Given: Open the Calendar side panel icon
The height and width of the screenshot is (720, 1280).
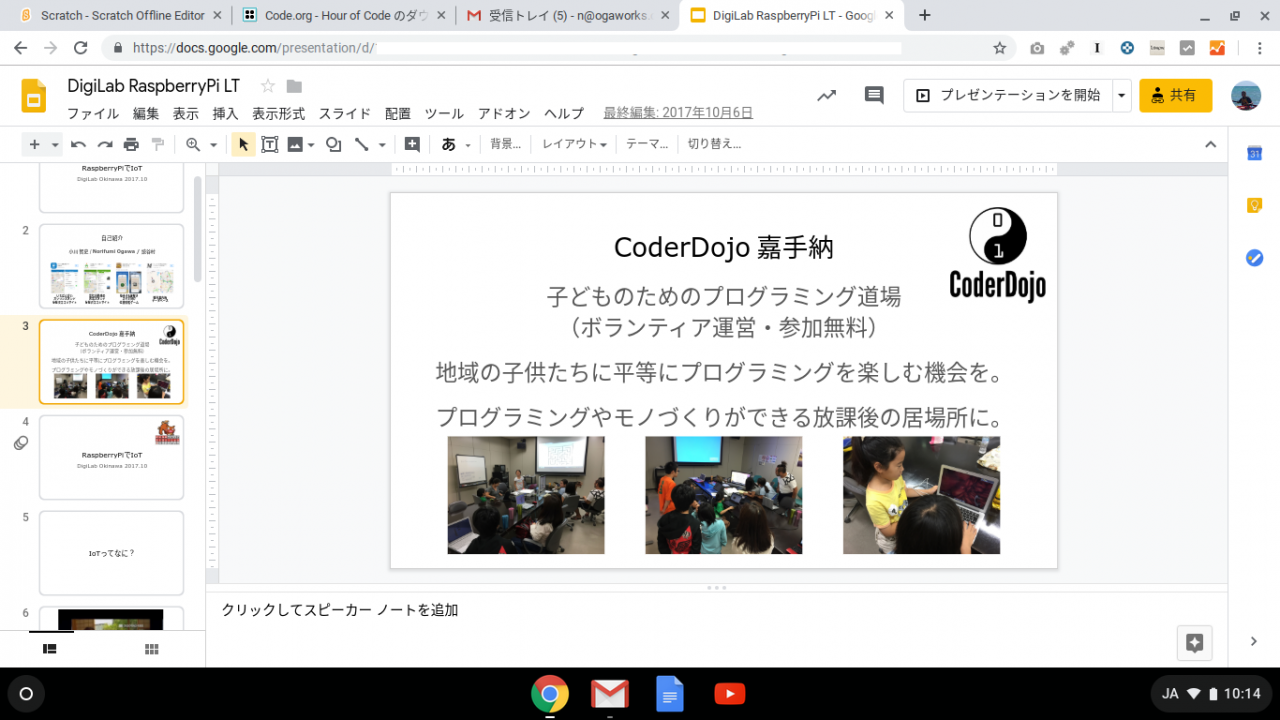Looking at the screenshot, I should tap(1254, 153).
